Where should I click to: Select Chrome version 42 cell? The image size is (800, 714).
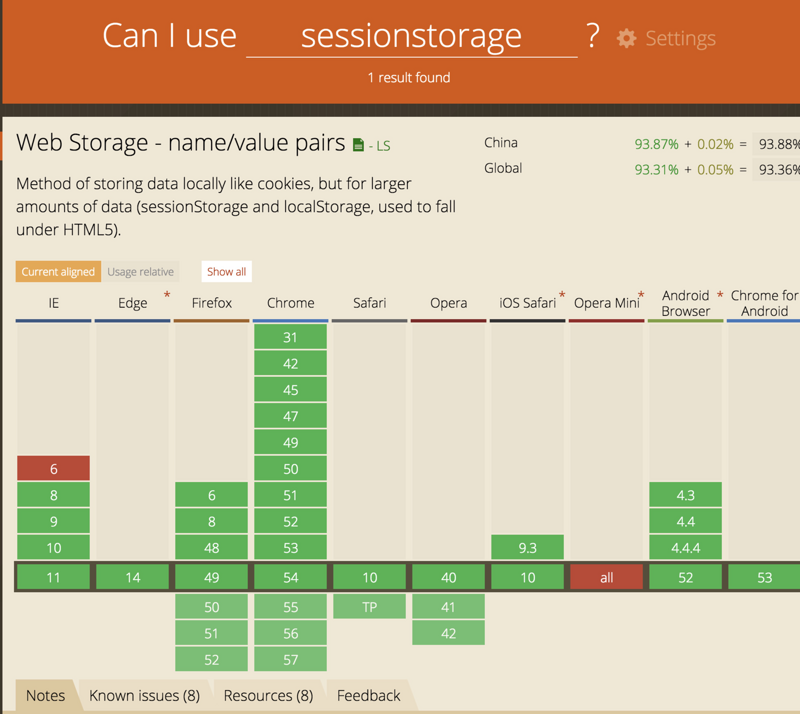click(x=290, y=364)
